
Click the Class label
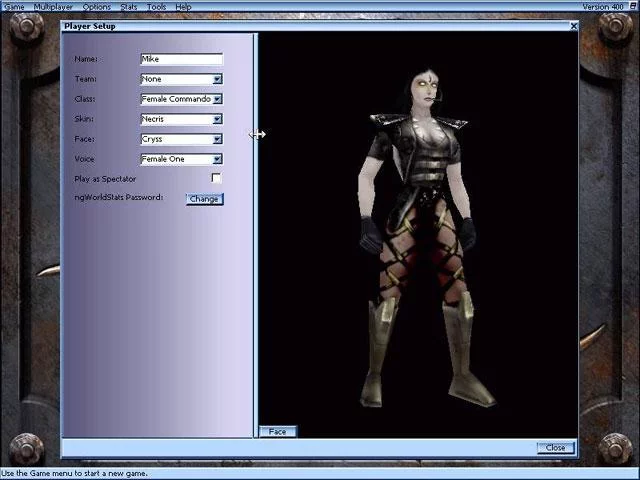click(84, 99)
